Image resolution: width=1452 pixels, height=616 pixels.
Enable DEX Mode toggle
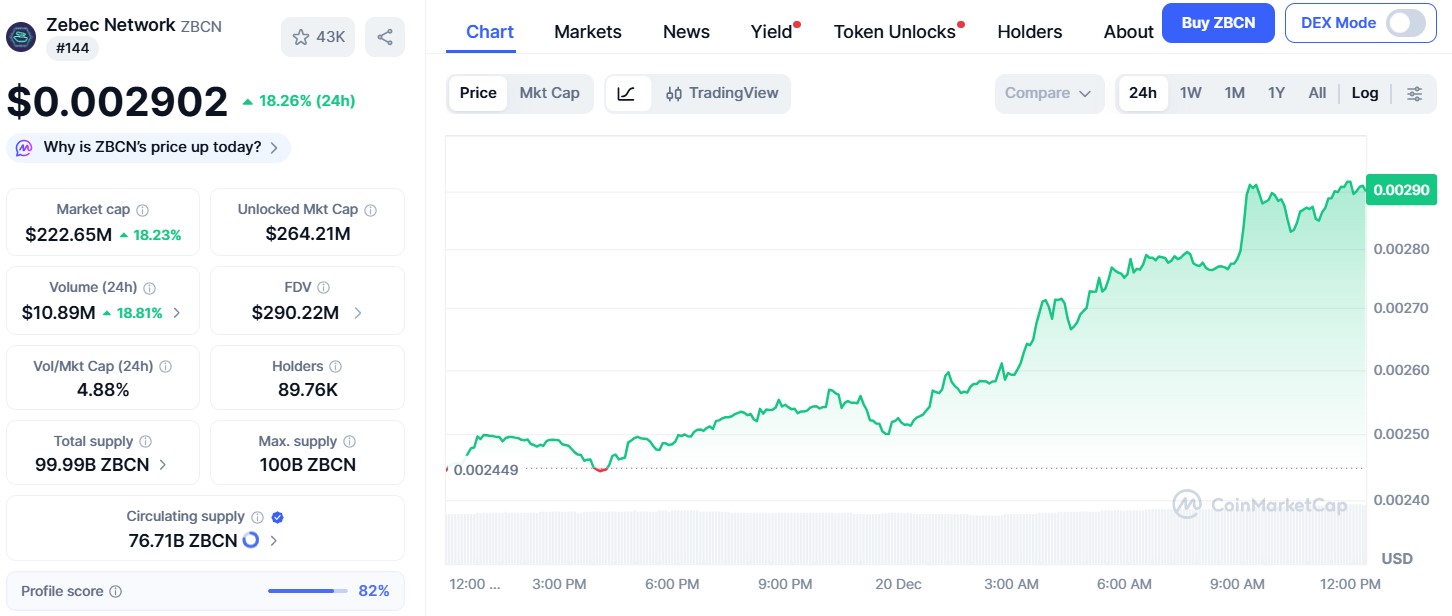(1404, 23)
